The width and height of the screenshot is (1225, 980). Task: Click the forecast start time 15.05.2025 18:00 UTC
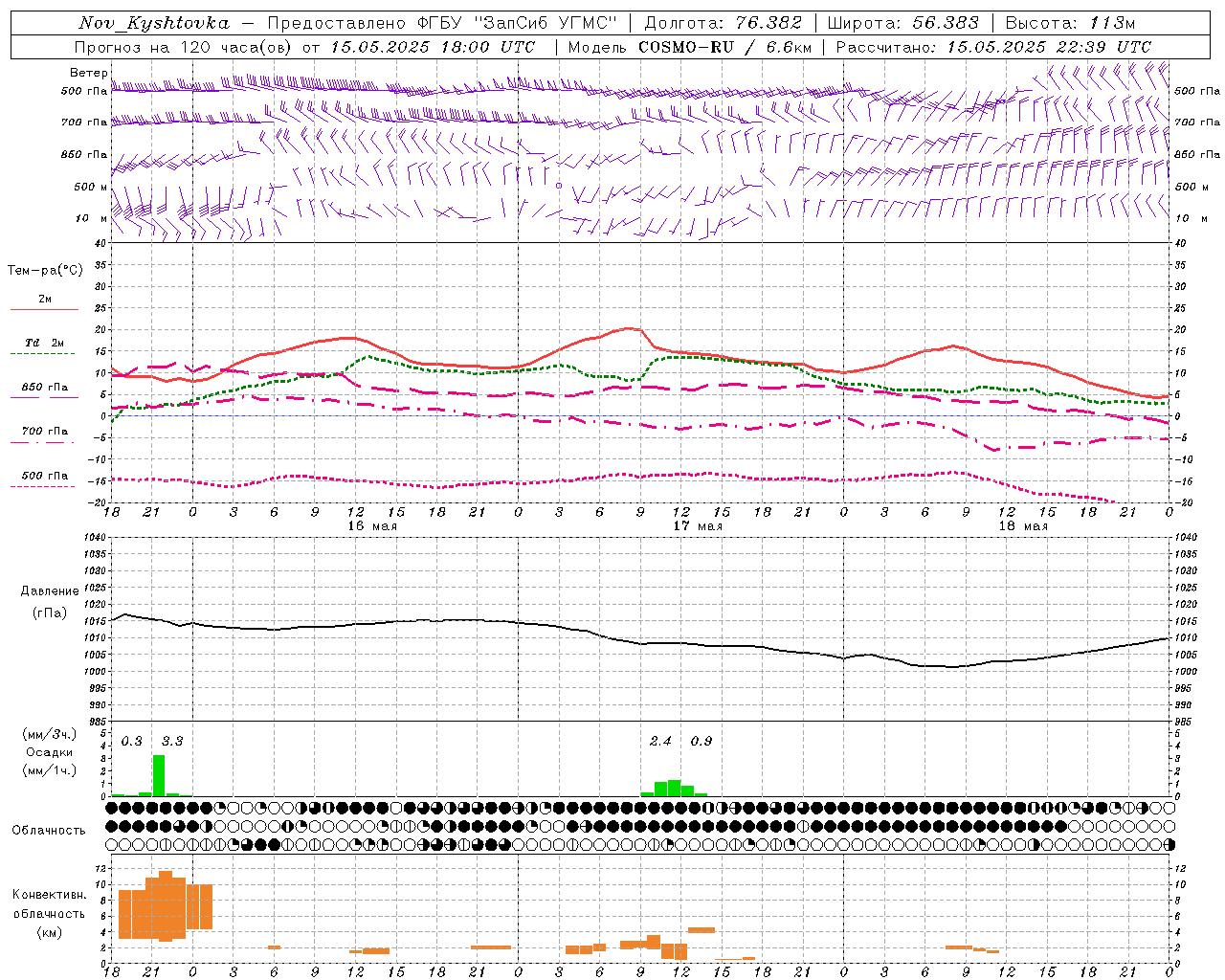433,47
